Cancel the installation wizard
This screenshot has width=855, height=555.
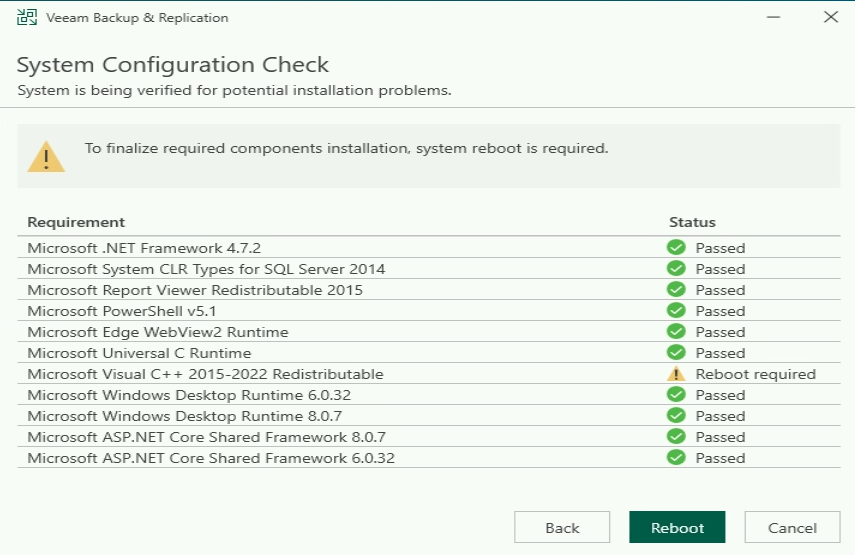(792, 528)
